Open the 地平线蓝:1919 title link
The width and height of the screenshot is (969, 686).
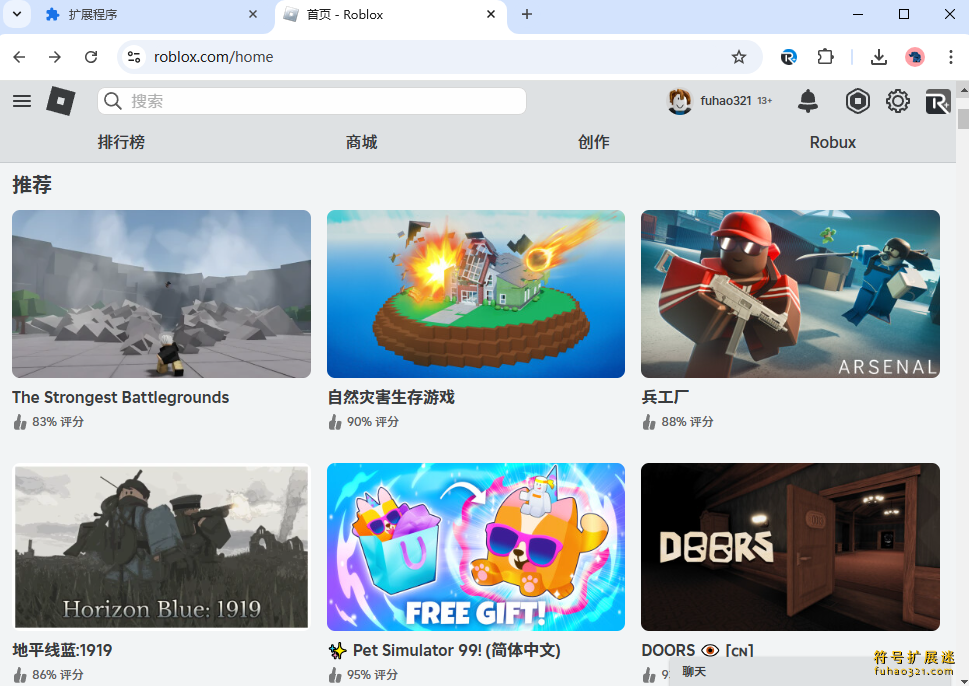[62, 650]
